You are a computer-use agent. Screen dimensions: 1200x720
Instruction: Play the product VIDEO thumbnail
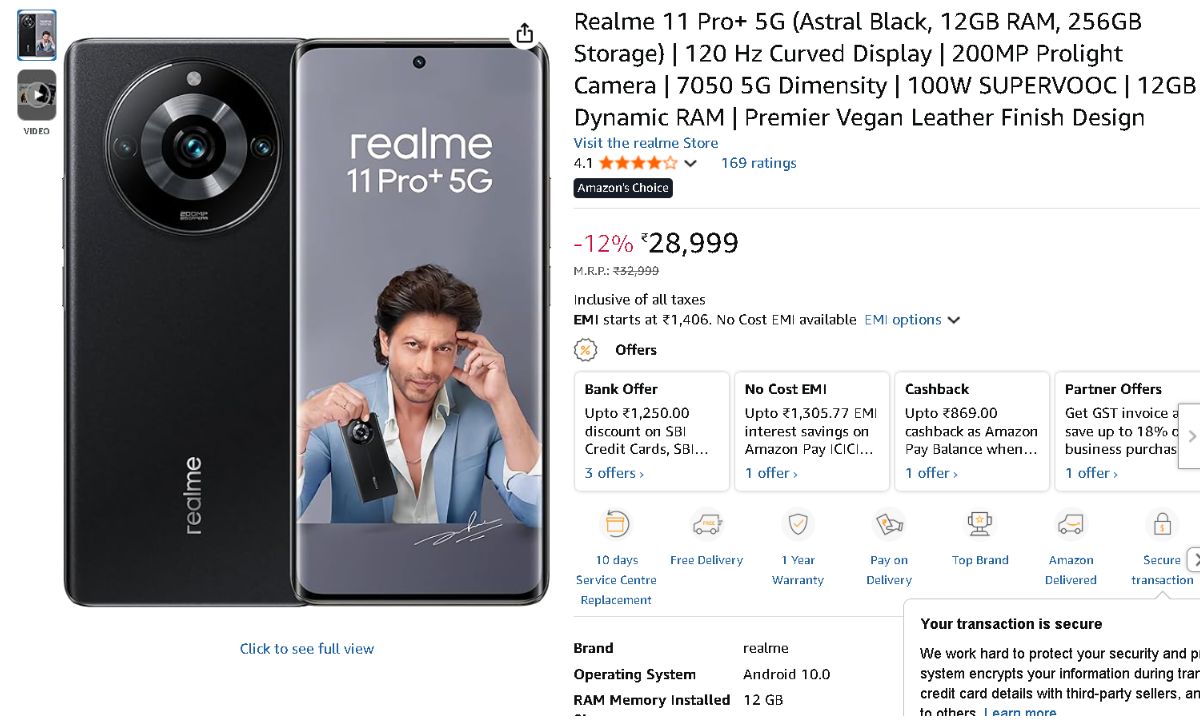click(x=37, y=96)
